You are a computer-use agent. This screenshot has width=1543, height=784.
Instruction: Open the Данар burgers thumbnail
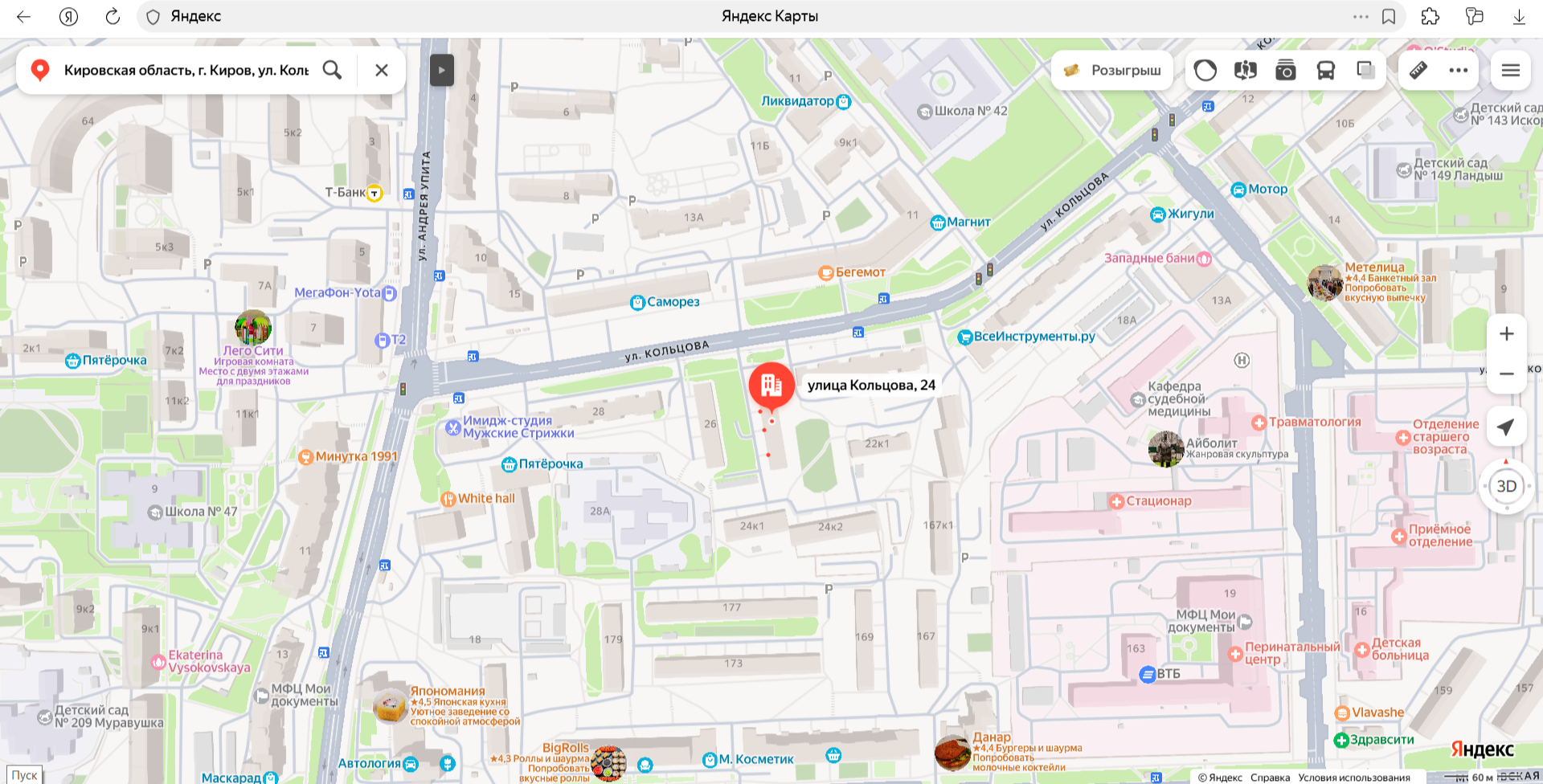point(953,753)
